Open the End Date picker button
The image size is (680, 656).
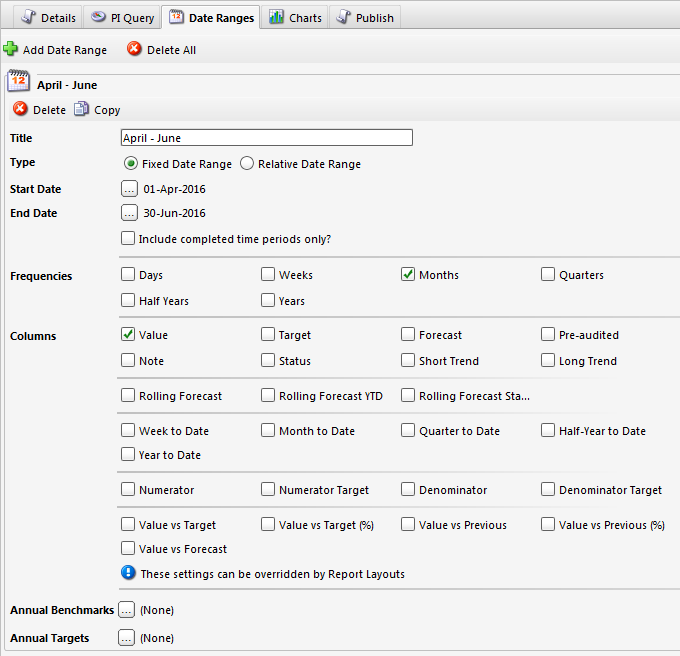129,212
